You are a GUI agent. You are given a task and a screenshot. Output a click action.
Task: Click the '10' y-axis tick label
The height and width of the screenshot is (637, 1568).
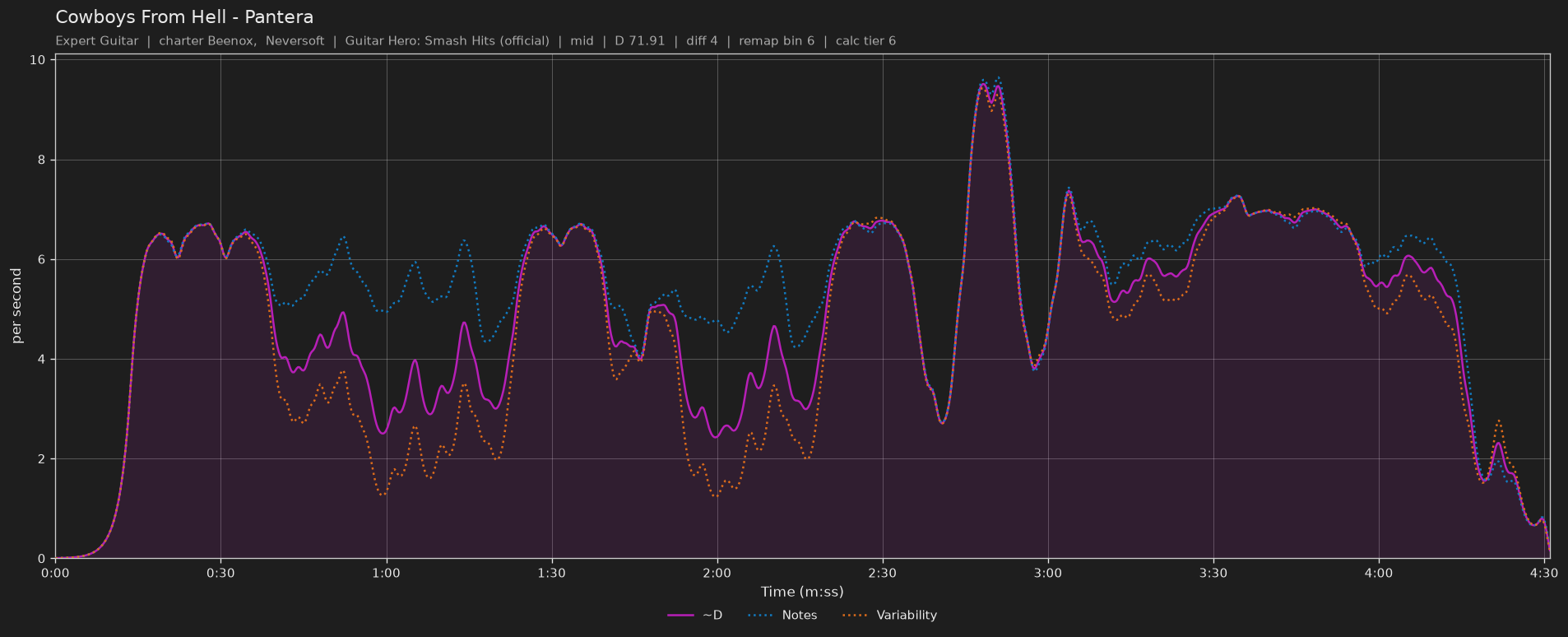[37, 60]
